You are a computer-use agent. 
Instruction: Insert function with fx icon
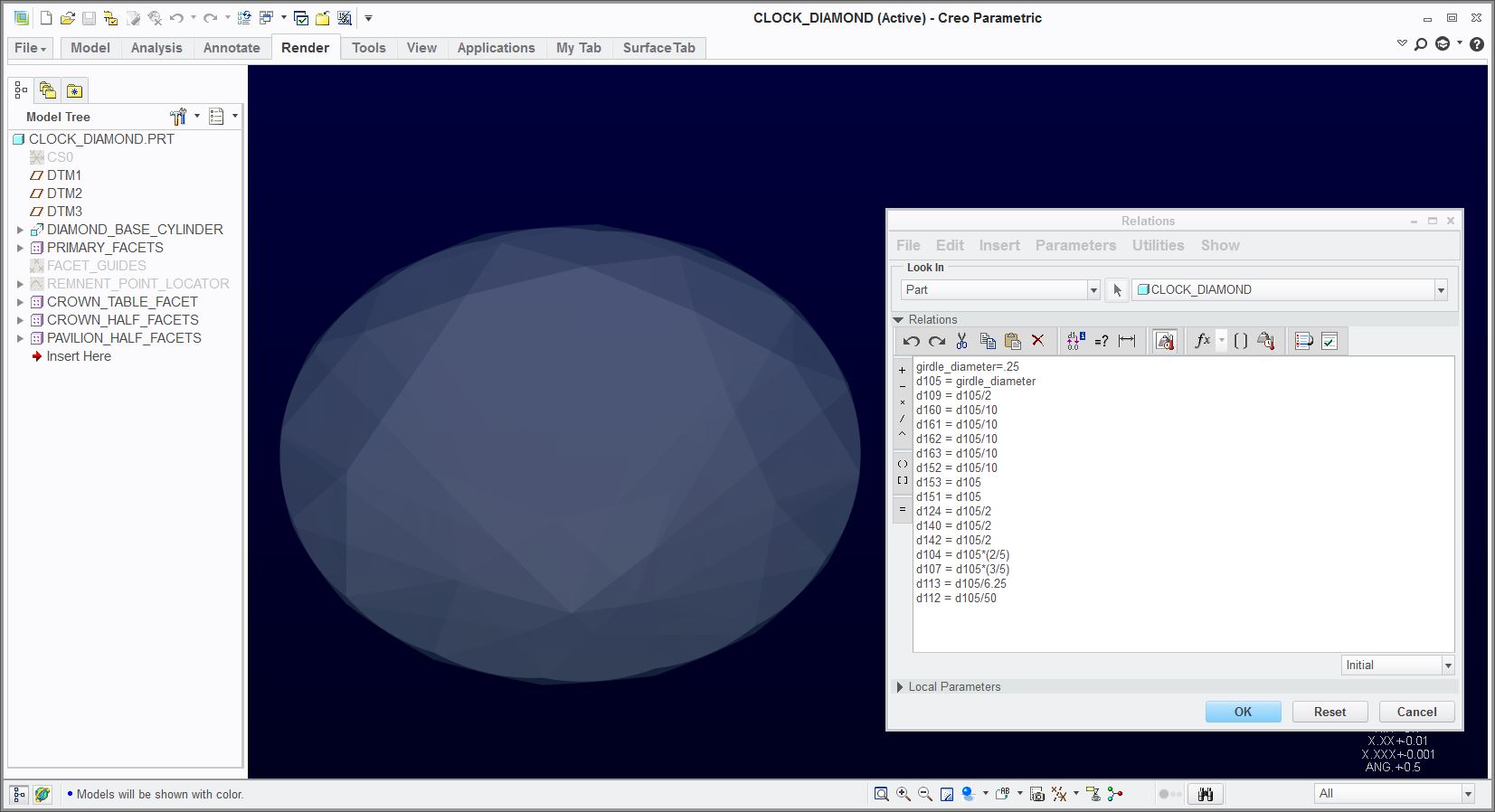[1203, 341]
